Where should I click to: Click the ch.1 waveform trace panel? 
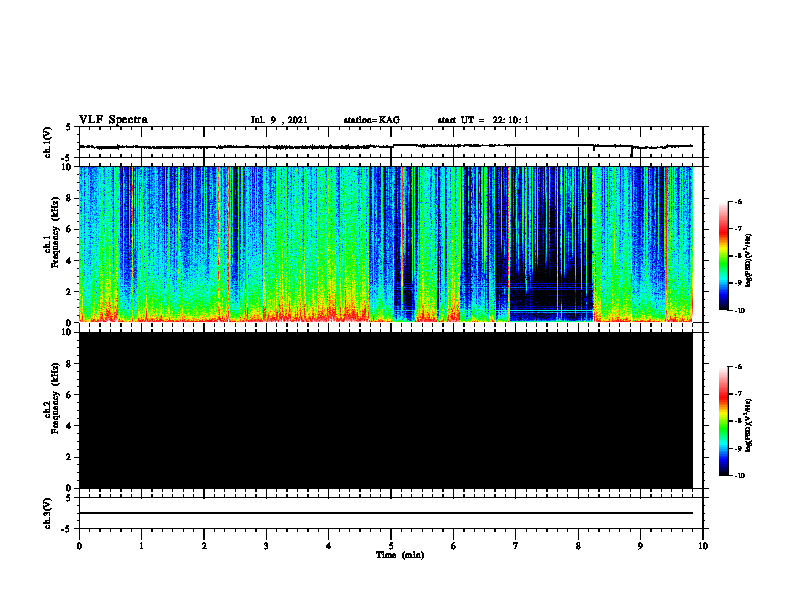(x=391, y=142)
